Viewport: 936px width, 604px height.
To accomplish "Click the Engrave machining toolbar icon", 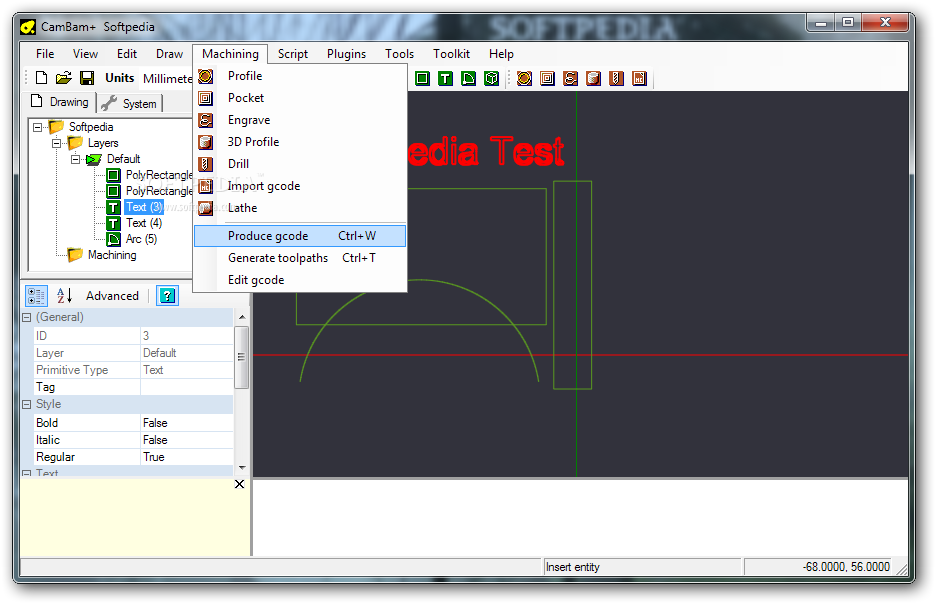I will tap(570, 78).
